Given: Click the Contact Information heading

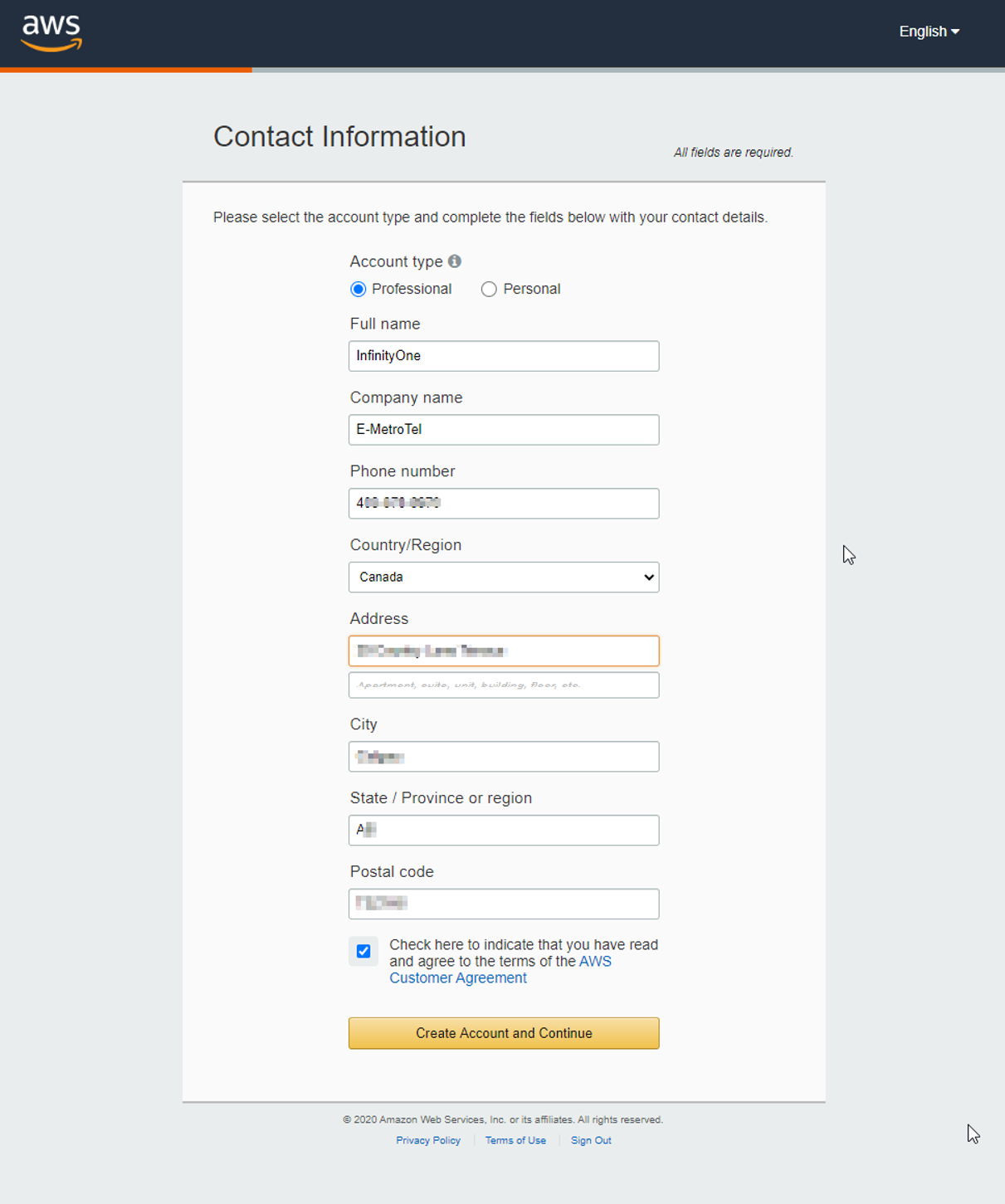Looking at the screenshot, I should [339, 137].
